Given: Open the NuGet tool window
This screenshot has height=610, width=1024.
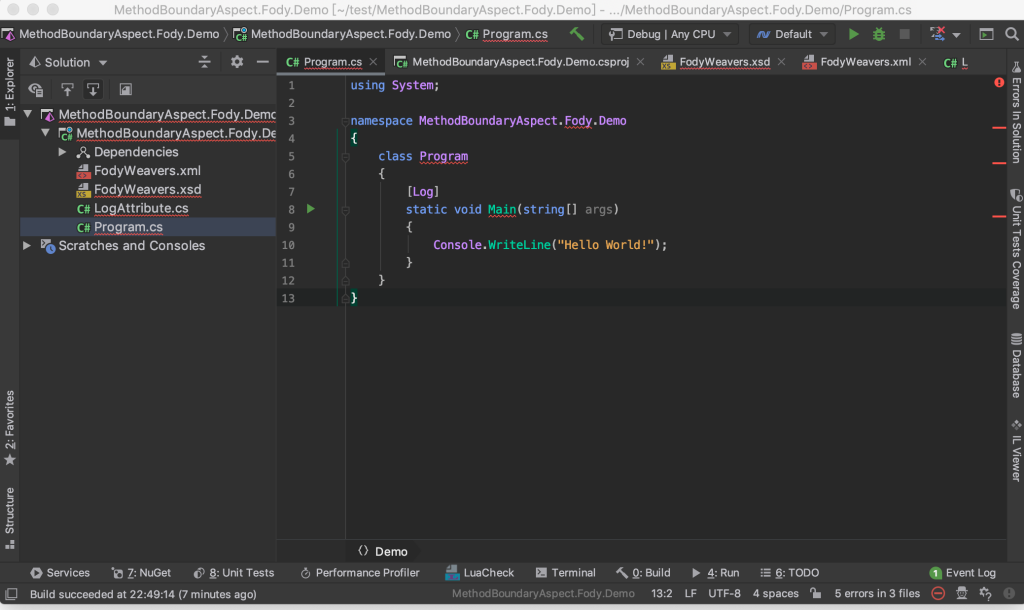Looking at the screenshot, I should click(141, 573).
